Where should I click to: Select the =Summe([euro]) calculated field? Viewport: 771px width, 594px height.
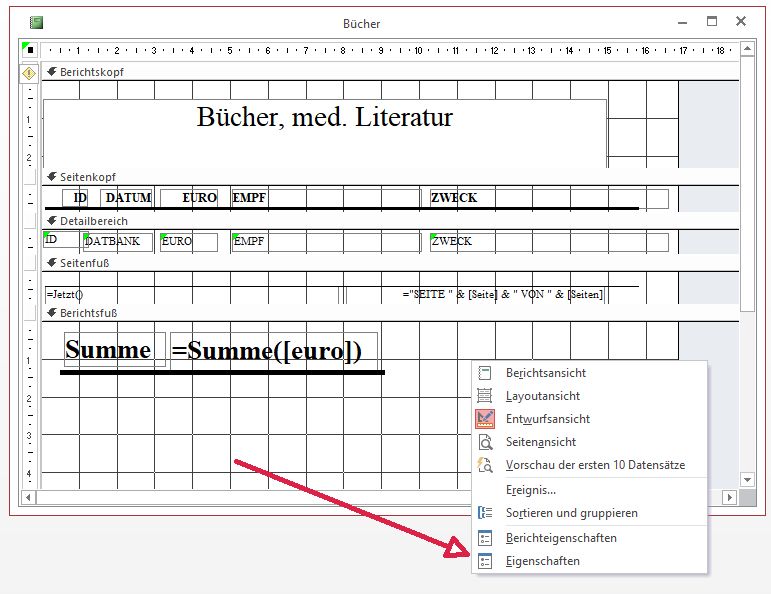coord(274,351)
